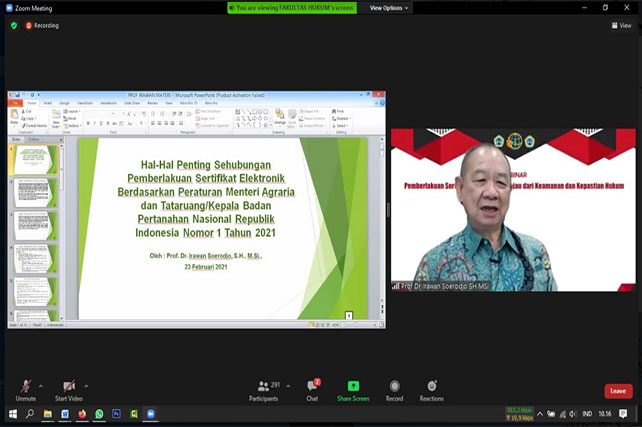
Task: Start recording with Record button
Action: pos(394,390)
